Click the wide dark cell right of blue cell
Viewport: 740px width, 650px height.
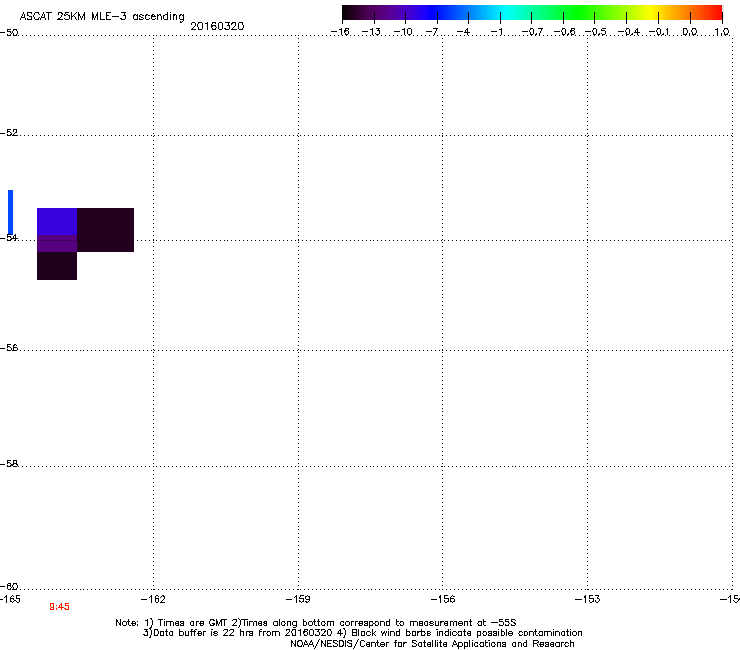click(x=105, y=230)
